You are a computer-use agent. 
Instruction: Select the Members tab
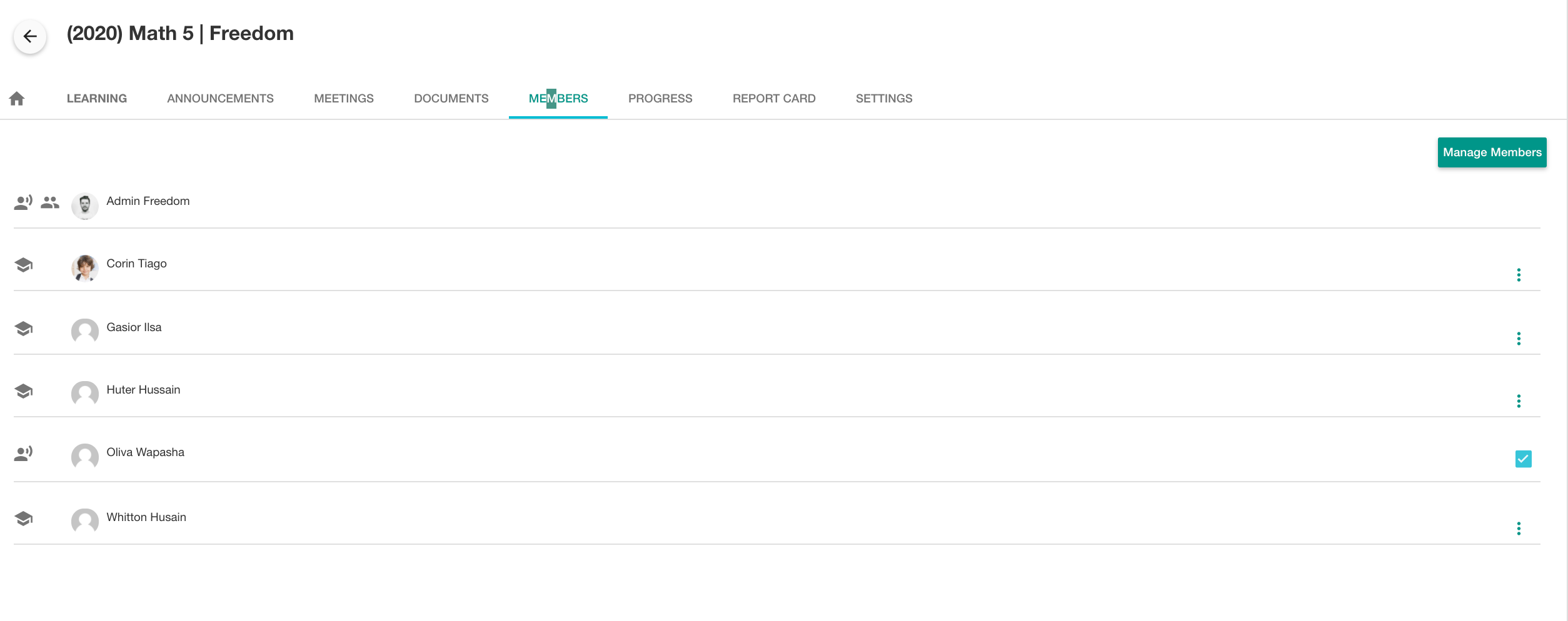pyautogui.click(x=558, y=99)
